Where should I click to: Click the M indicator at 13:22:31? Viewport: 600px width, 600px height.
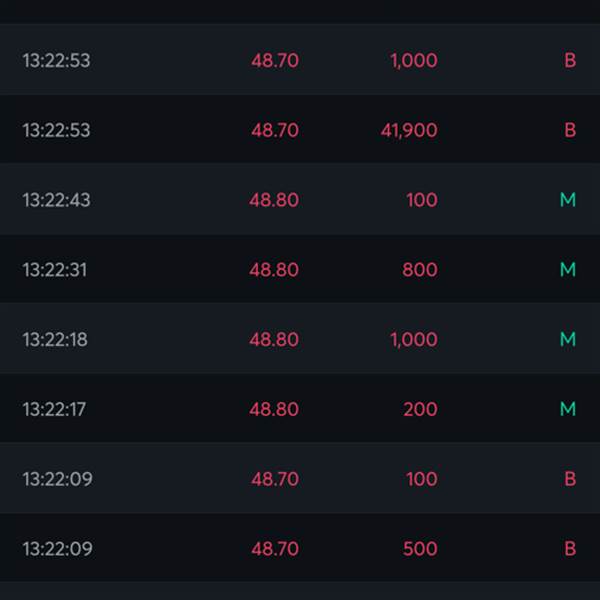pyautogui.click(x=568, y=269)
